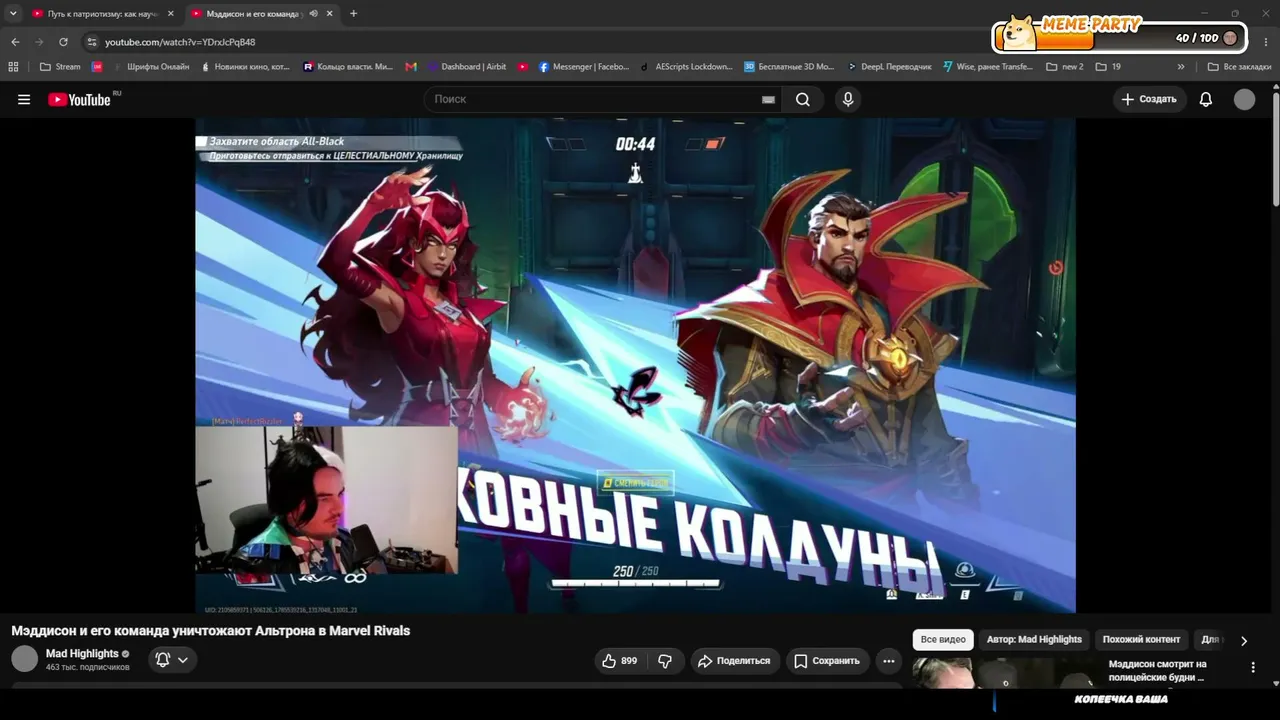Open subscription notification settings dropdown
1280x720 pixels.
(x=172, y=660)
